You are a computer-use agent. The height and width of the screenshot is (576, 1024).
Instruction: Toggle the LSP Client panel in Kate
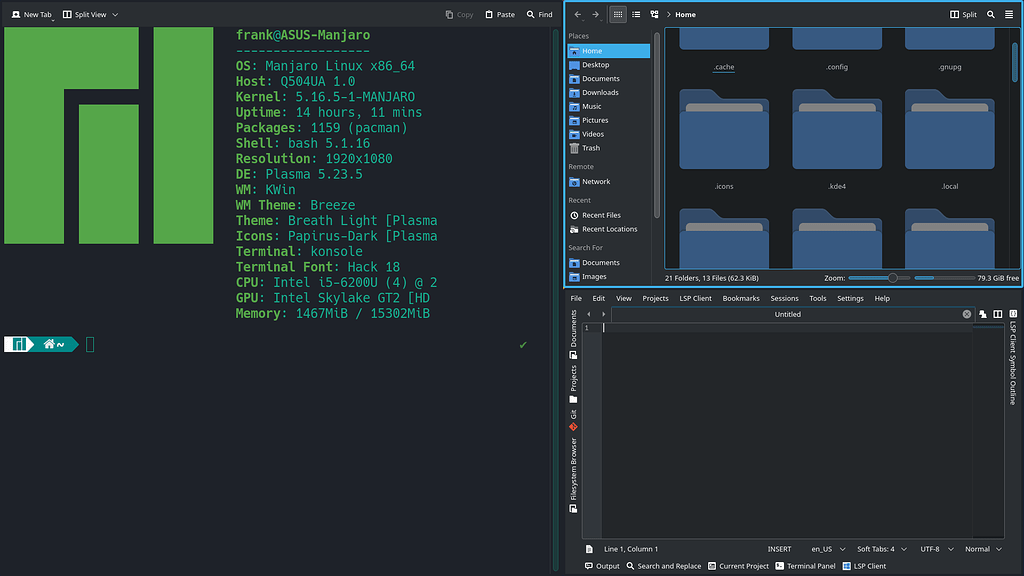[864, 565]
